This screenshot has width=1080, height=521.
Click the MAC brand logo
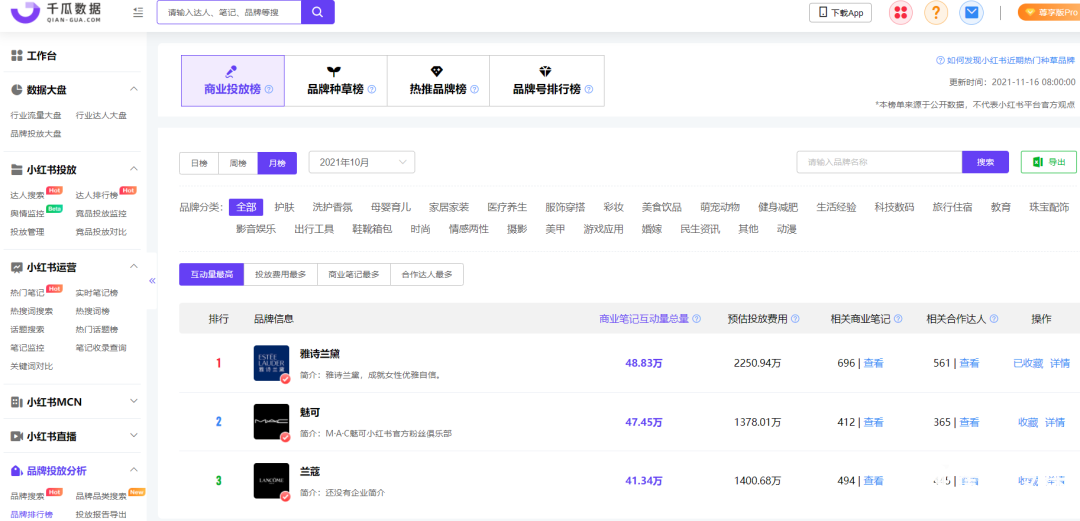coord(271,422)
